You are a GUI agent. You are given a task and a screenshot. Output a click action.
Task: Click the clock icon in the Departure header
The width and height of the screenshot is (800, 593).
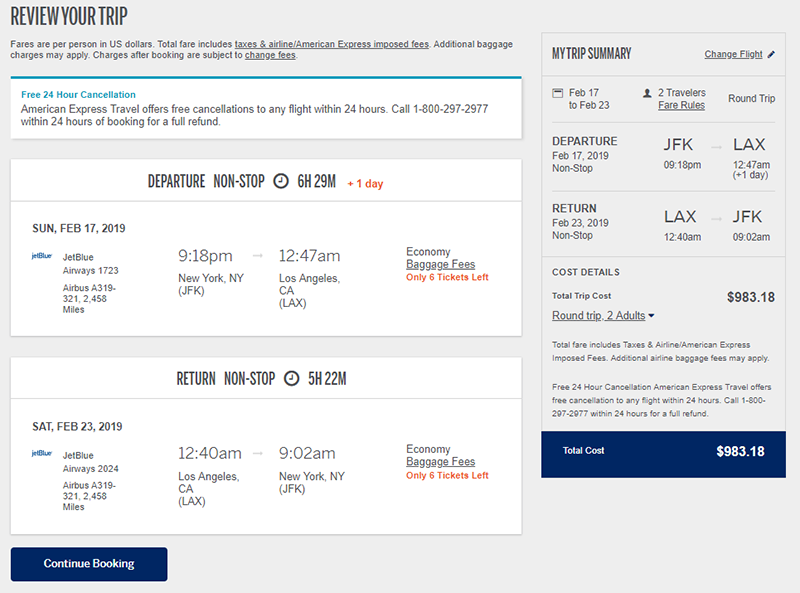click(281, 181)
